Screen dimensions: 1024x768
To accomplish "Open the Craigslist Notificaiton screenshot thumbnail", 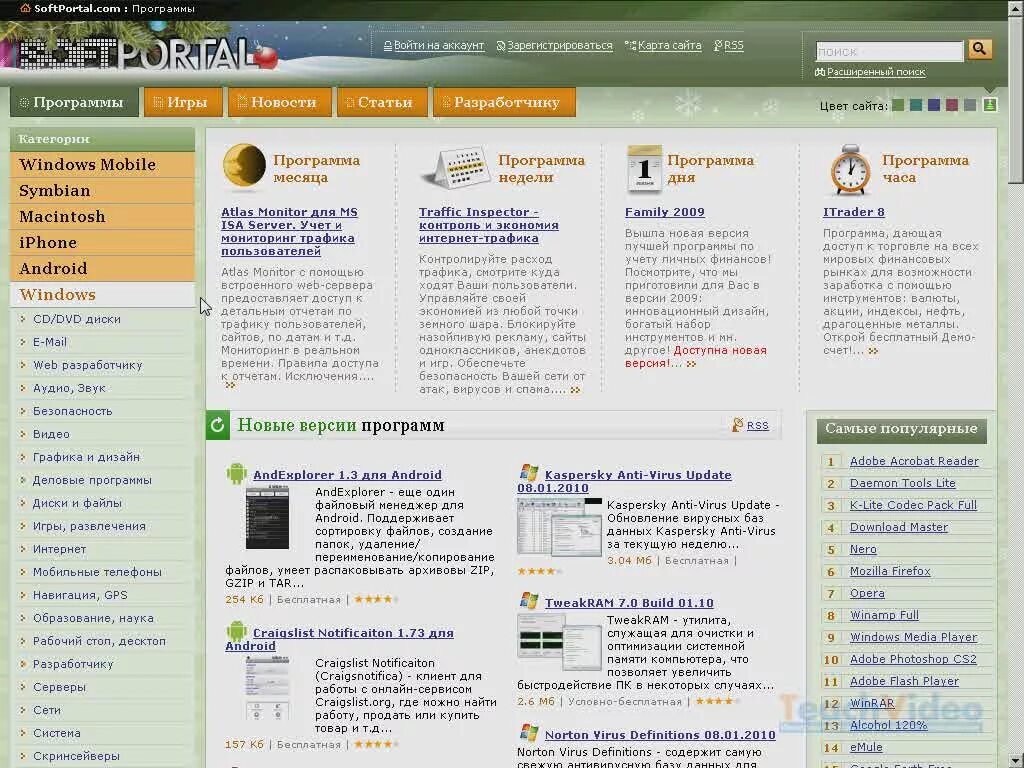I will [x=267, y=689].
